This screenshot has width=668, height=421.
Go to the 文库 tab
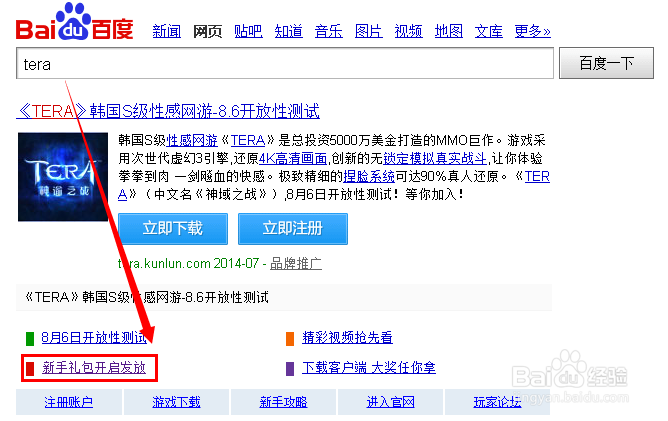click(489, 31)
